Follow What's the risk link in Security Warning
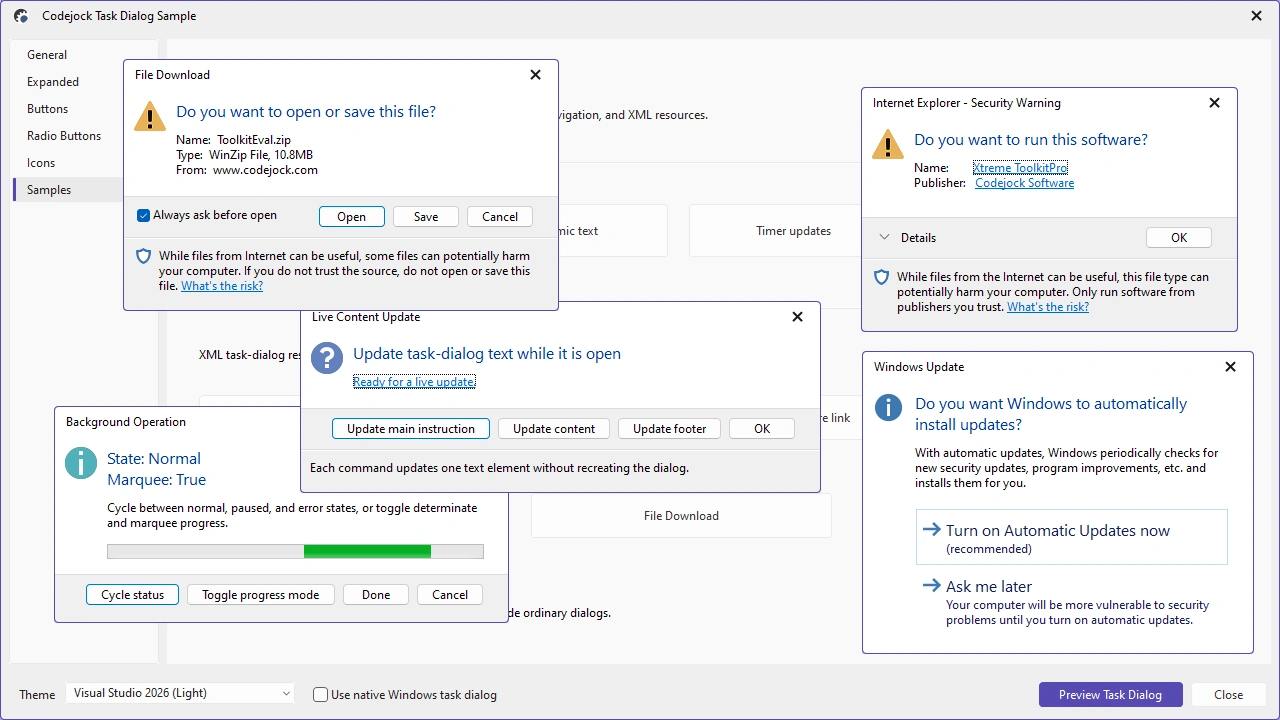Viewport: 1280px width, 720px height. tap(1048, 307)
